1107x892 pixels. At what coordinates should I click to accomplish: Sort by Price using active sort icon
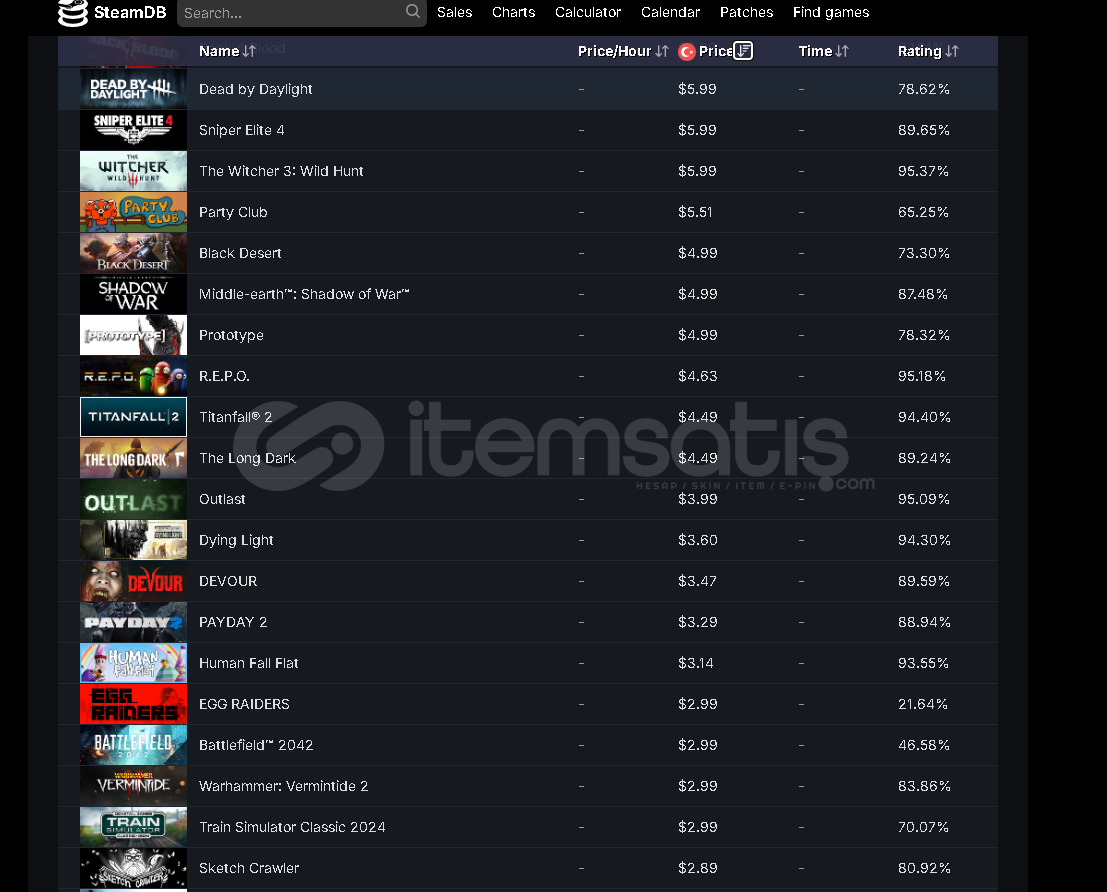[743, 51]
